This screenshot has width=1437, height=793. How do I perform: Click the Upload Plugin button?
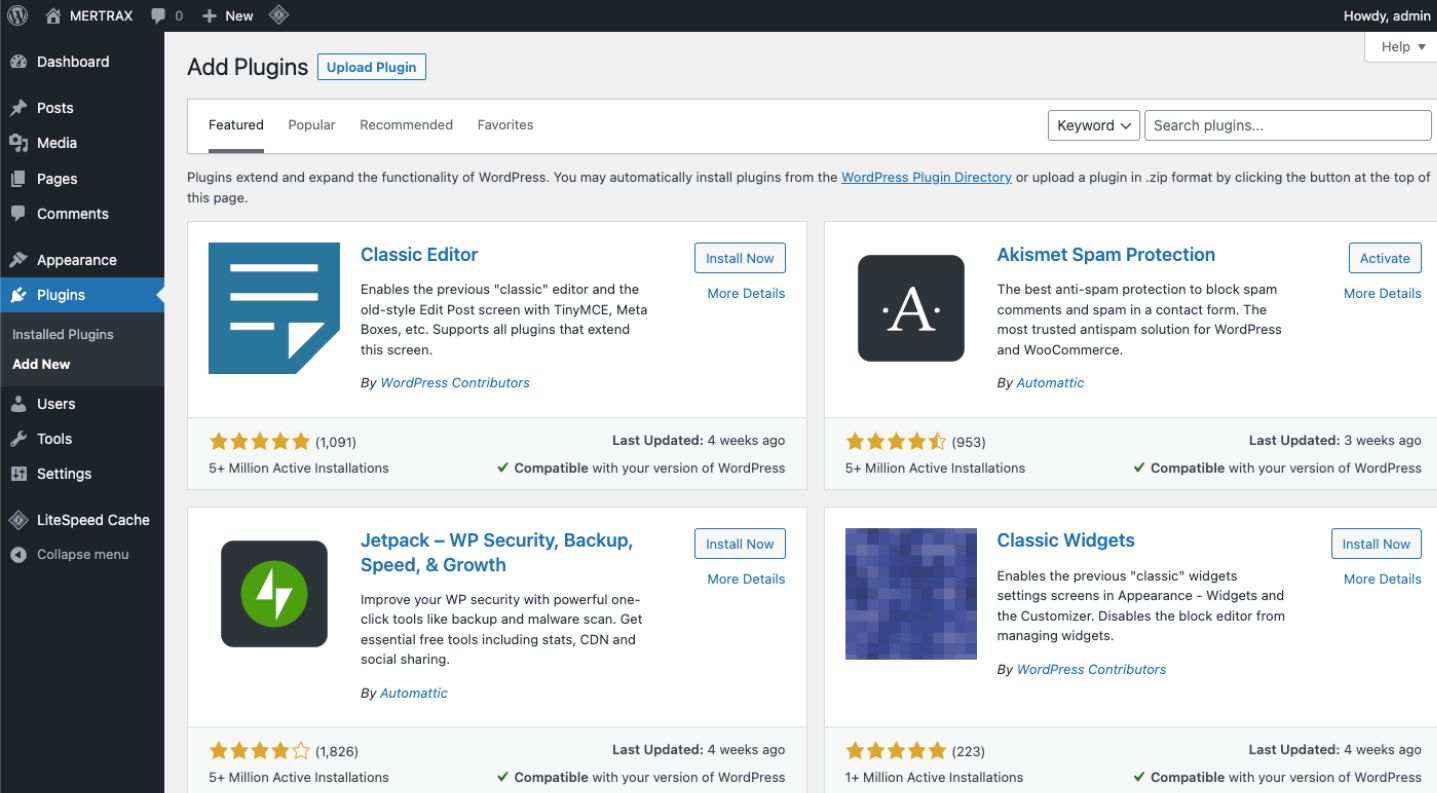pyautogui.click(x=372, y=67)
